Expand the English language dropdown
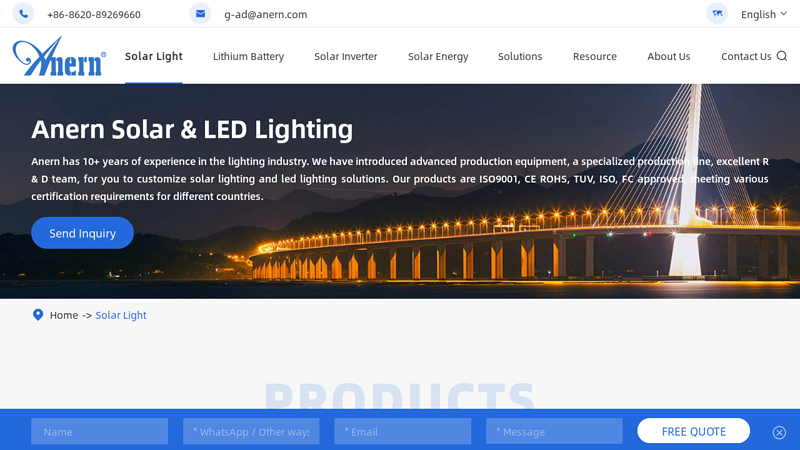Viewport: 800px width, 450px height. pyautogui.click(x=764, y=14)
